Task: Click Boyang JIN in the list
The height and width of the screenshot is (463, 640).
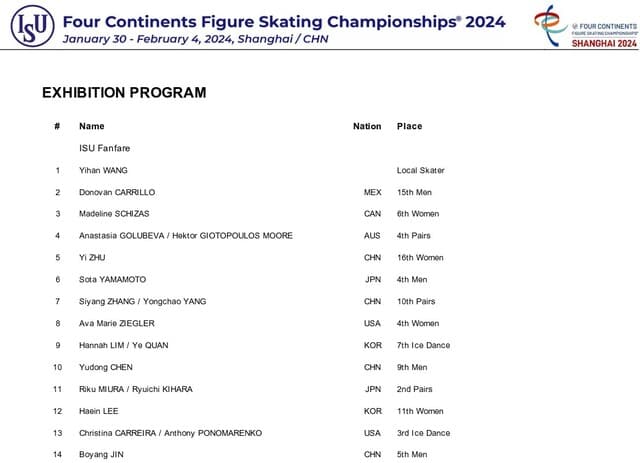Action: (x=101, y=454)
